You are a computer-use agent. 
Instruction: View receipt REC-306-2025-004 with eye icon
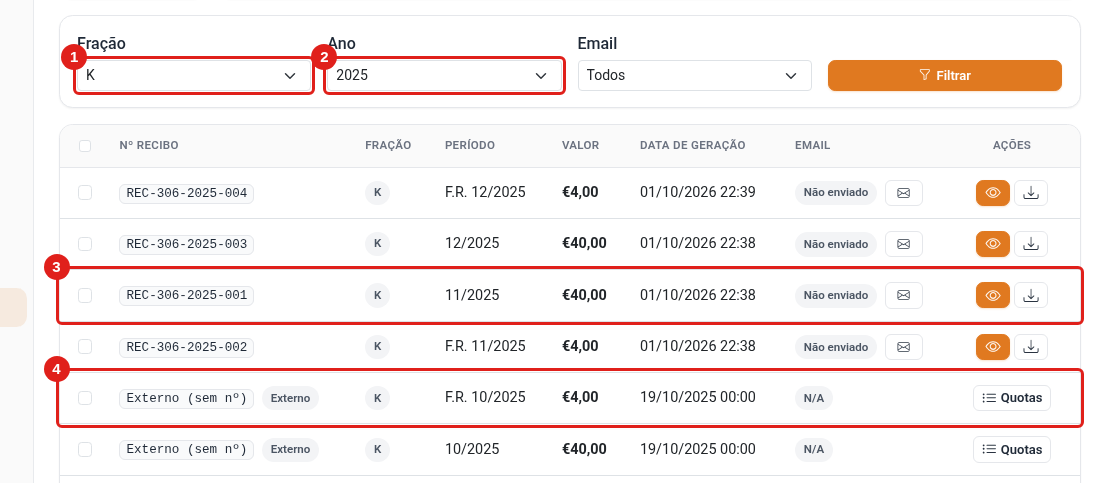coord(993,192)
